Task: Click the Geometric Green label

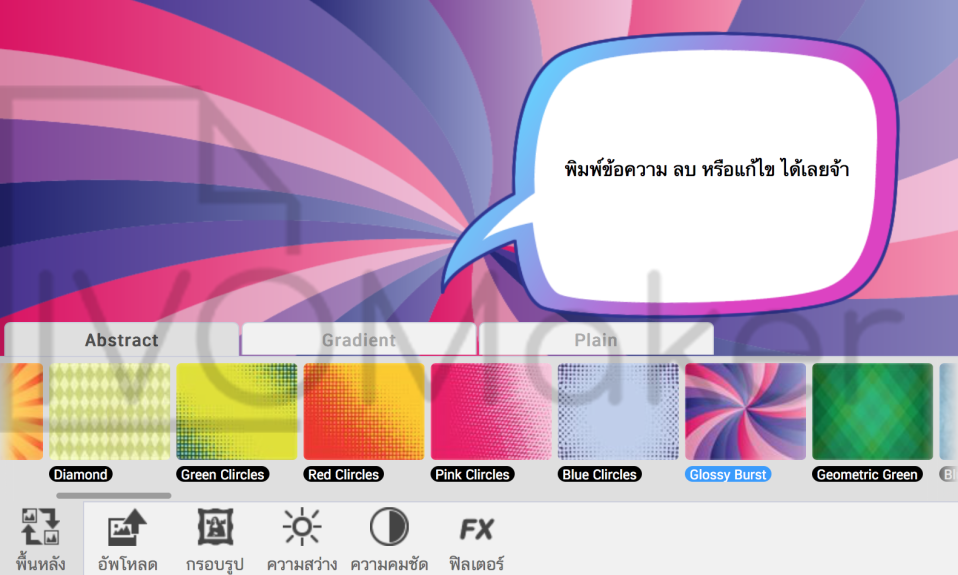Action: [x=867, y=474]
